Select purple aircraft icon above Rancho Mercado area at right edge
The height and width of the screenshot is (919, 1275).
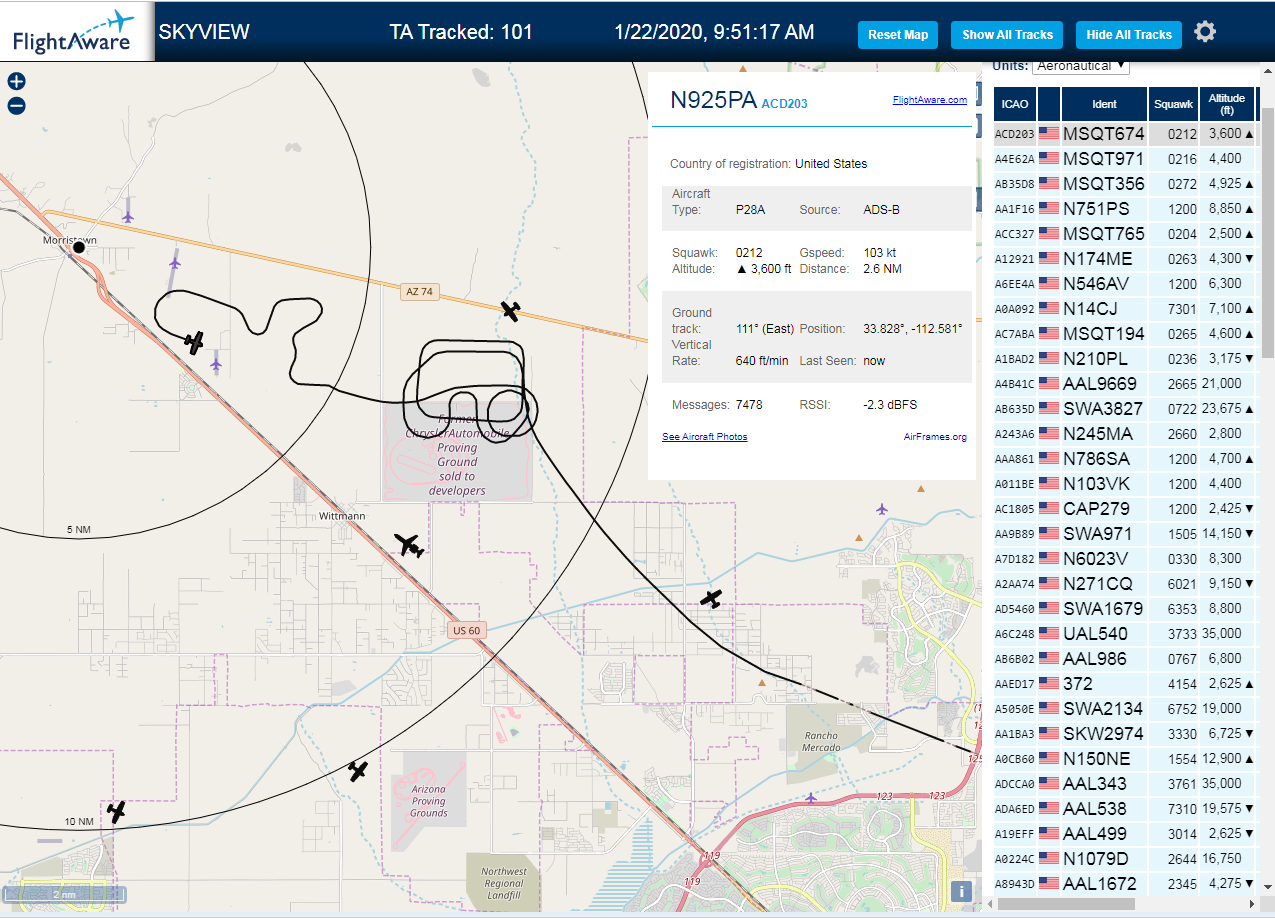[881, 509]
